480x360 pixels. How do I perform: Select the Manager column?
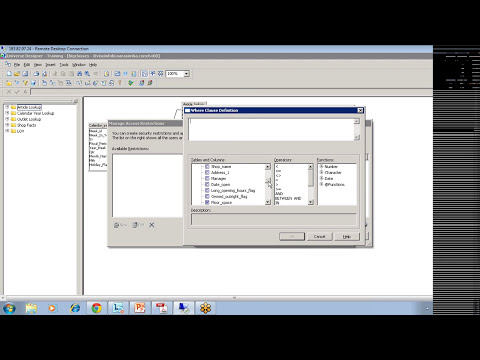tap(218, 178)
